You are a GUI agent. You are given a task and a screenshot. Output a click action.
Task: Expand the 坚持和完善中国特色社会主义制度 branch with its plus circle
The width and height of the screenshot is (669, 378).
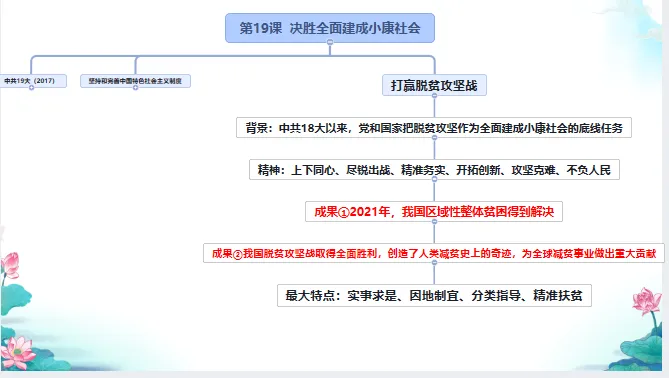(x=135, y=88)
